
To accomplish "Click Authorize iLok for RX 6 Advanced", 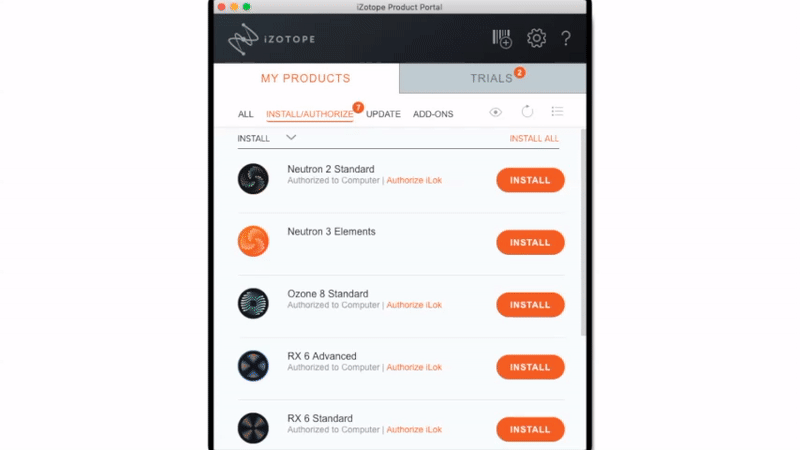I will (x=414, y=367).
